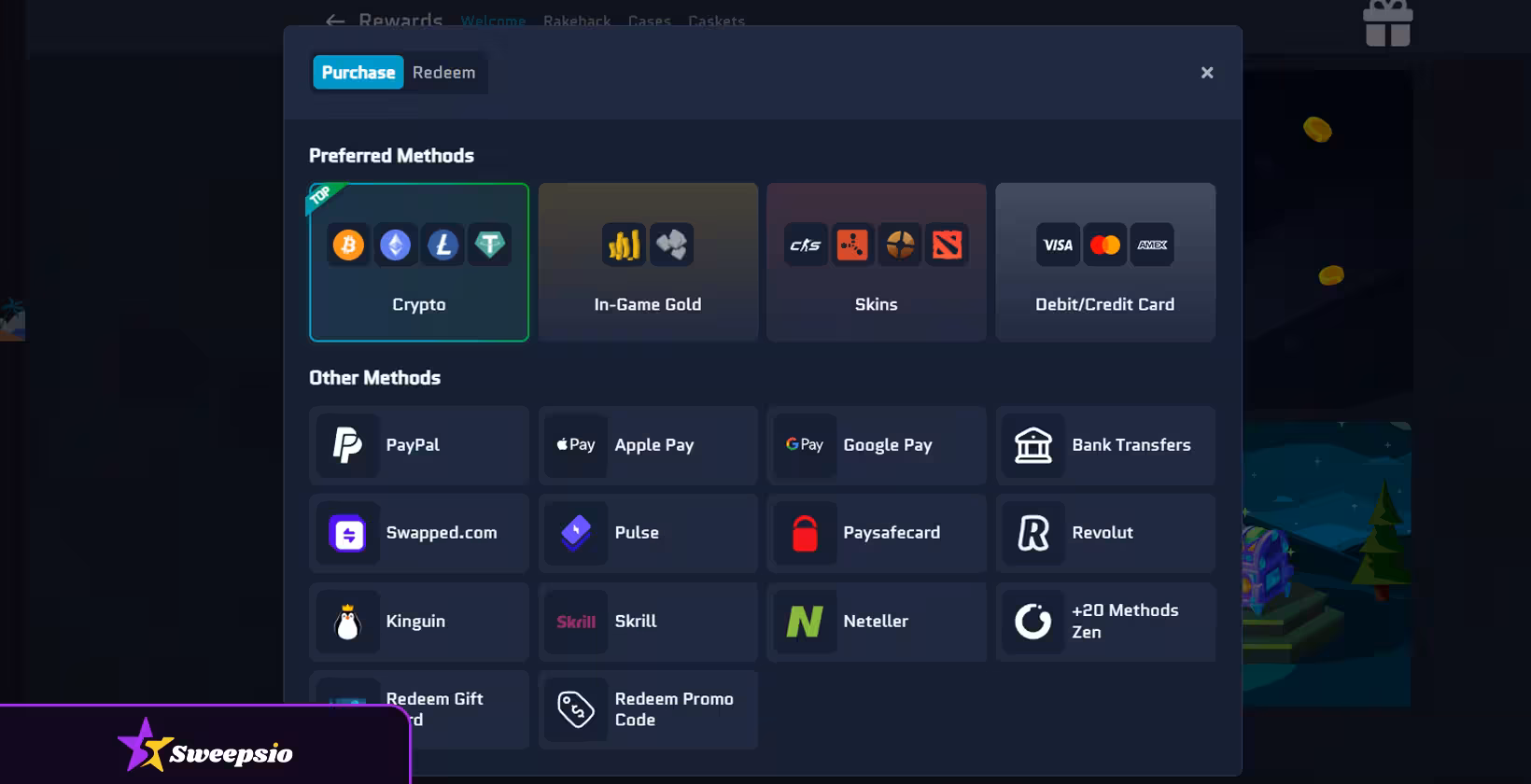
Task: Click the Revolut R icon
Action: 1033,534
